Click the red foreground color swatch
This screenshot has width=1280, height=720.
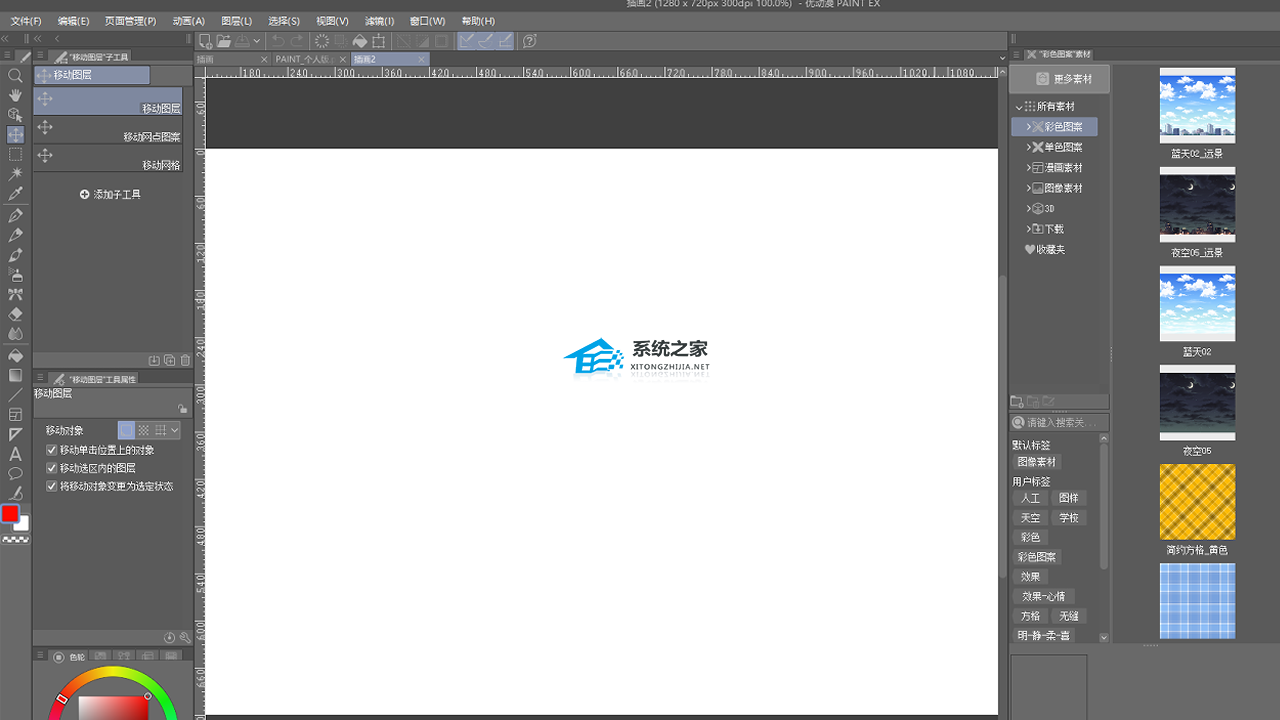[10, 514]
